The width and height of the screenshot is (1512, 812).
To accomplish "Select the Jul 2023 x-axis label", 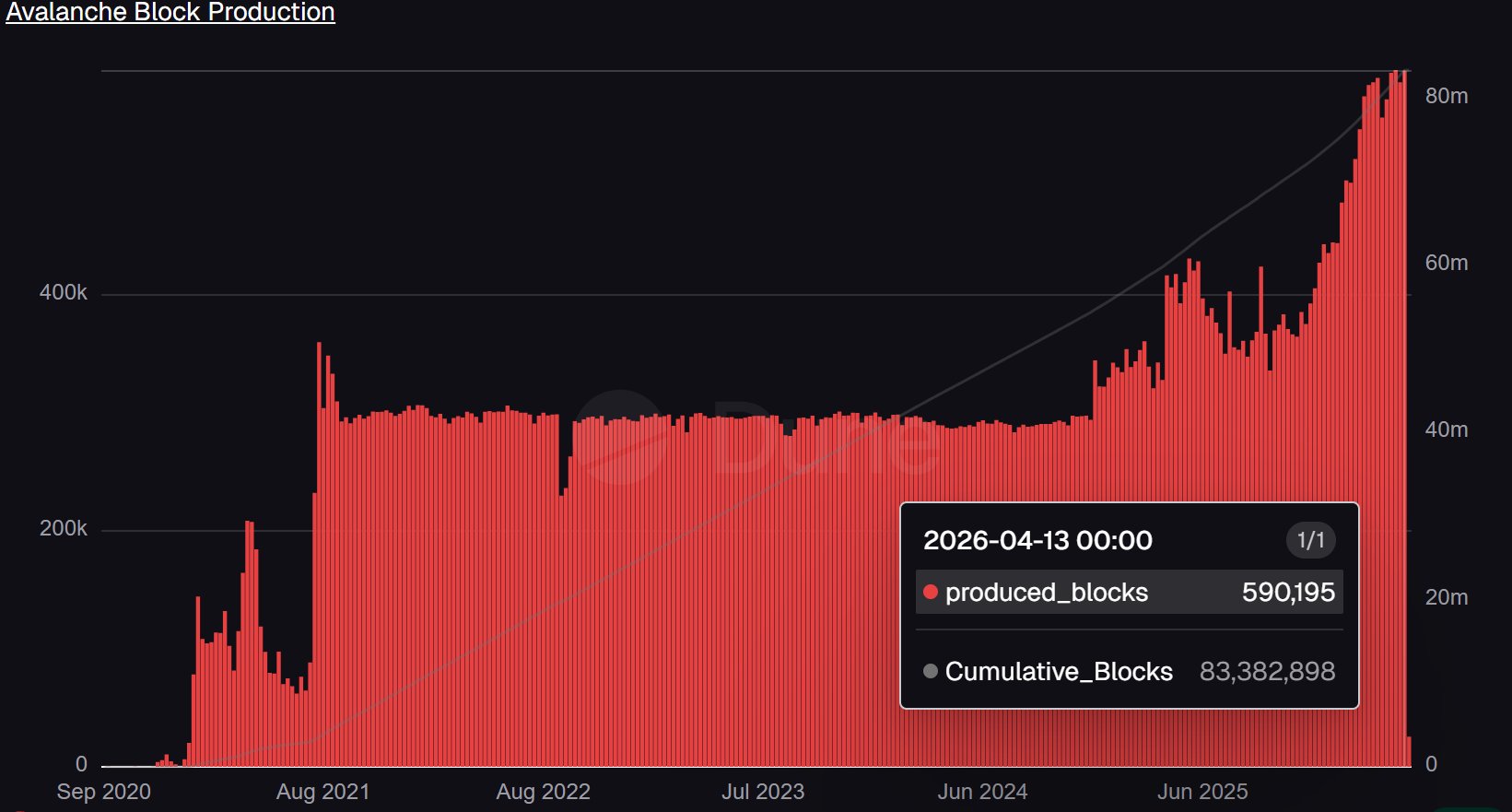I will 763,792.
